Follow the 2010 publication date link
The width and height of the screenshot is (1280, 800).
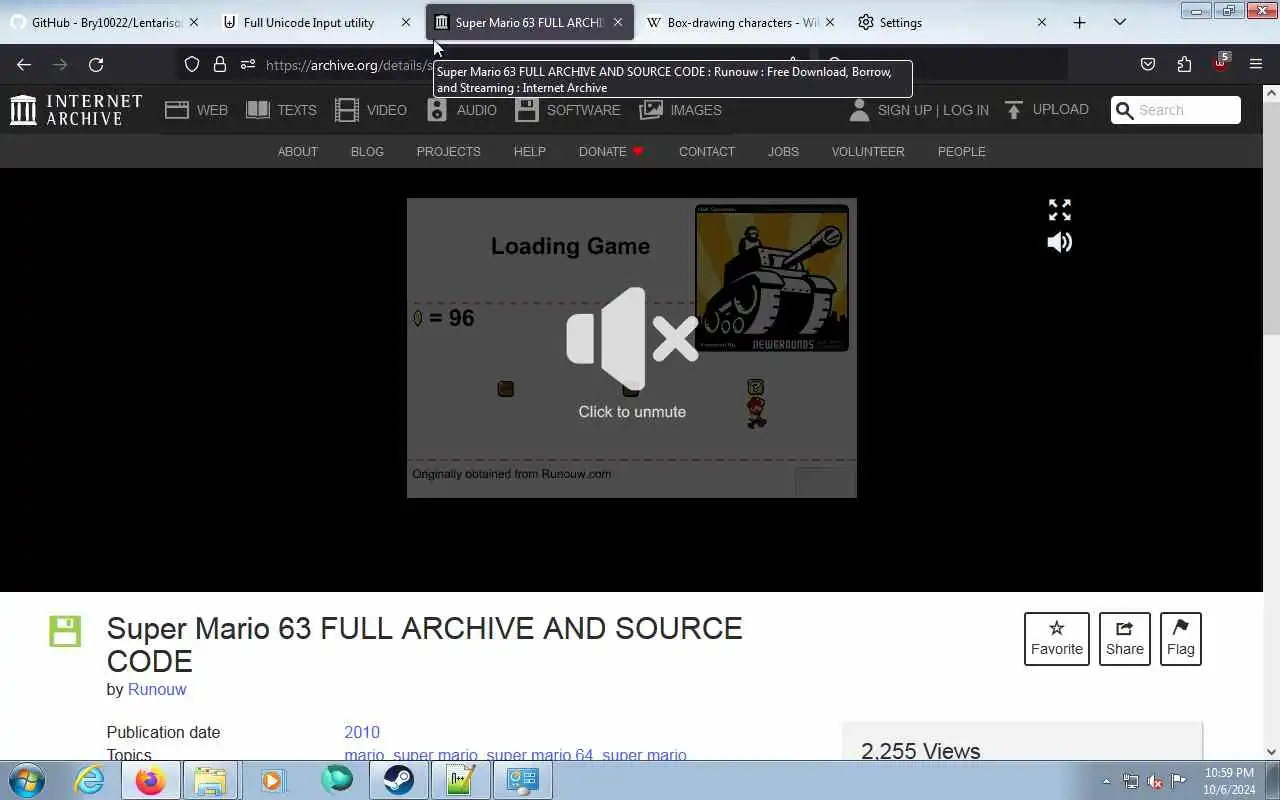point(362,732)
